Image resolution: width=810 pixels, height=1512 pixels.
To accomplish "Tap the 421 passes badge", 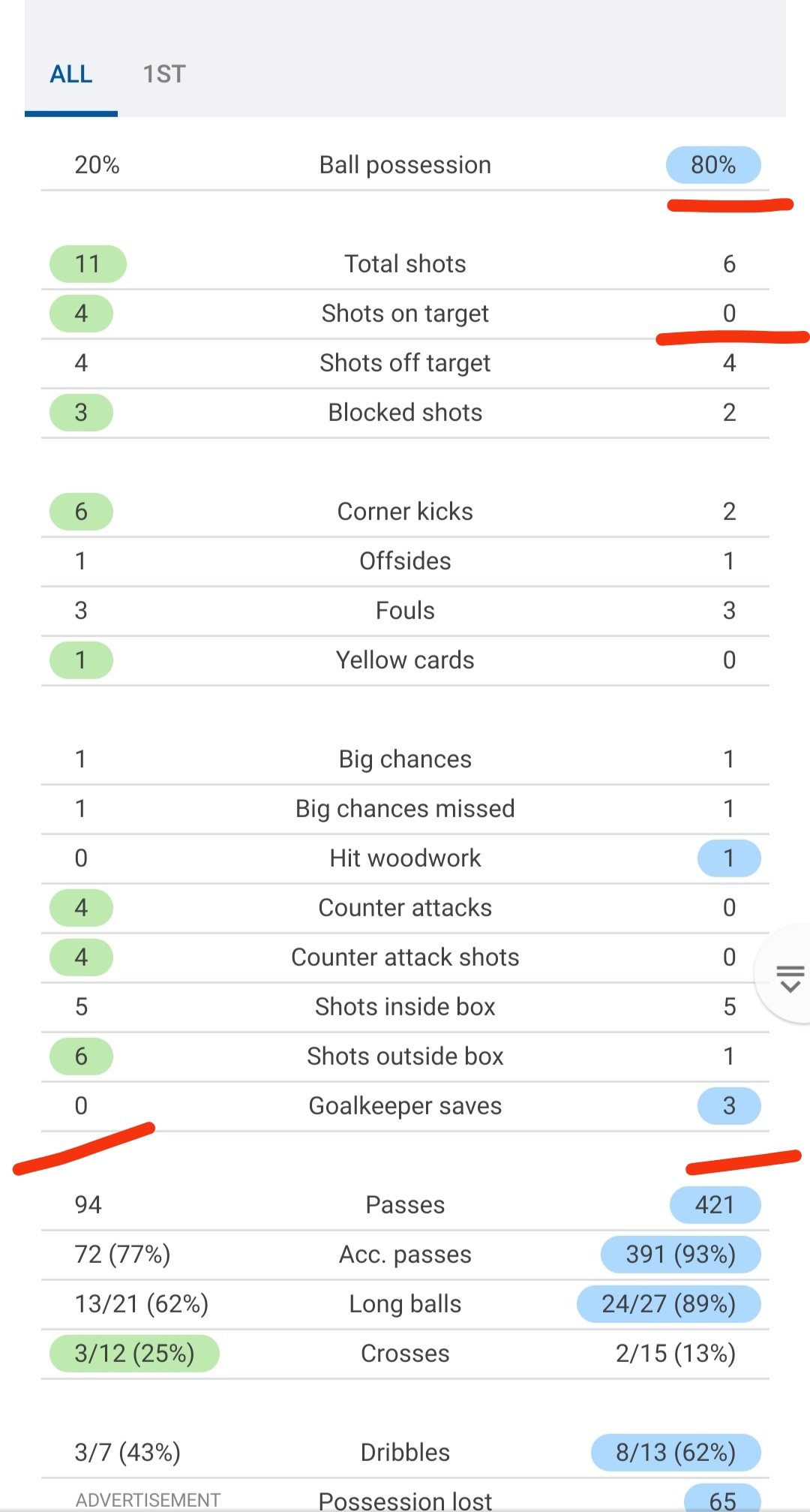I will point(715,1205).
